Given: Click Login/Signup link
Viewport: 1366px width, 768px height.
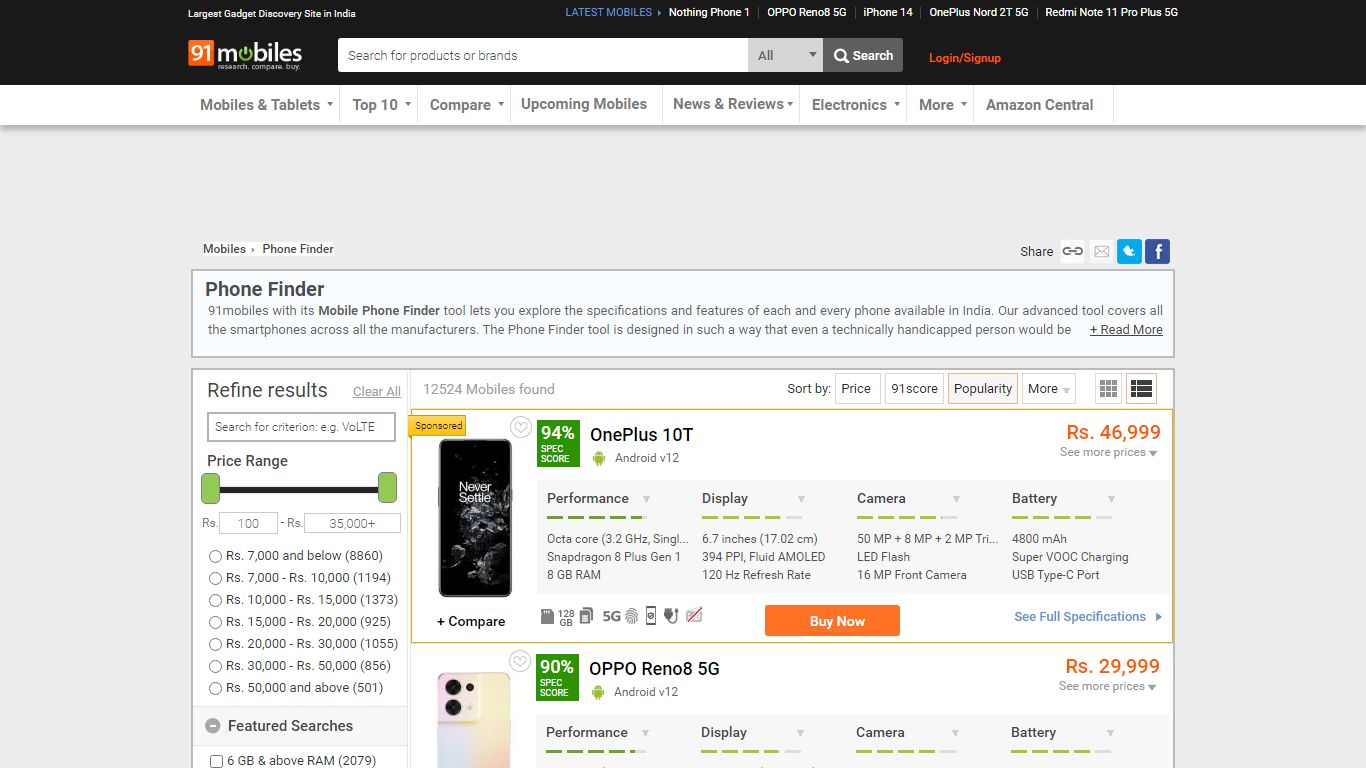Looking at the screenshot, I should 965,58.
